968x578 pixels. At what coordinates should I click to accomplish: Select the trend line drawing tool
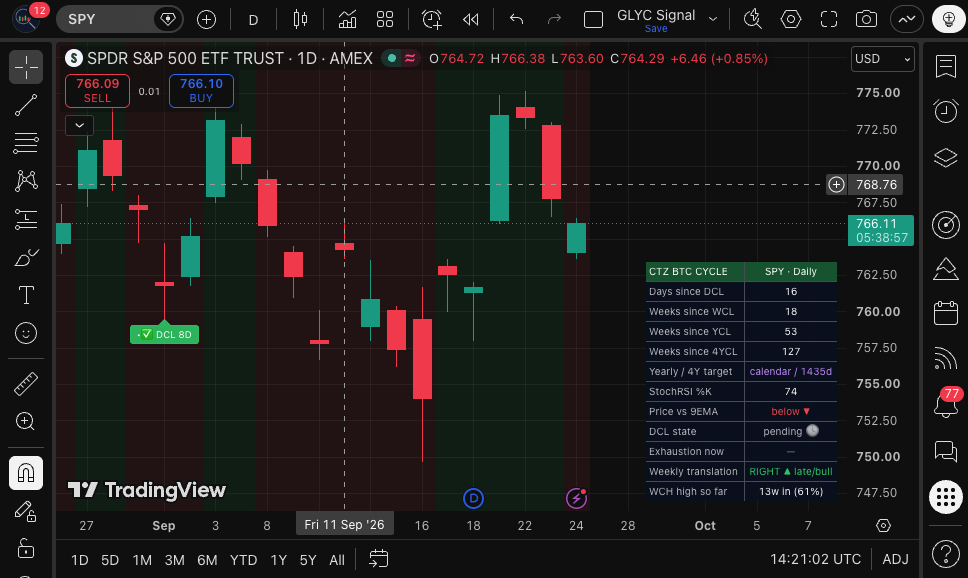pyautogui.click(x=26, y=106)
